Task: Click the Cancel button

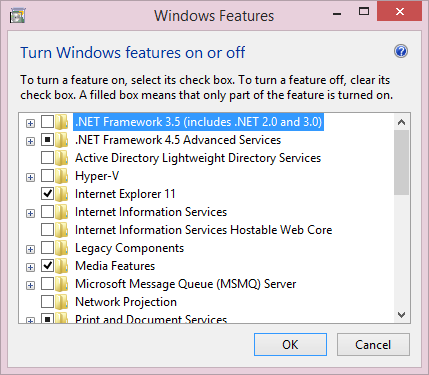Action: pyautogui.click(x=373, y=345)
